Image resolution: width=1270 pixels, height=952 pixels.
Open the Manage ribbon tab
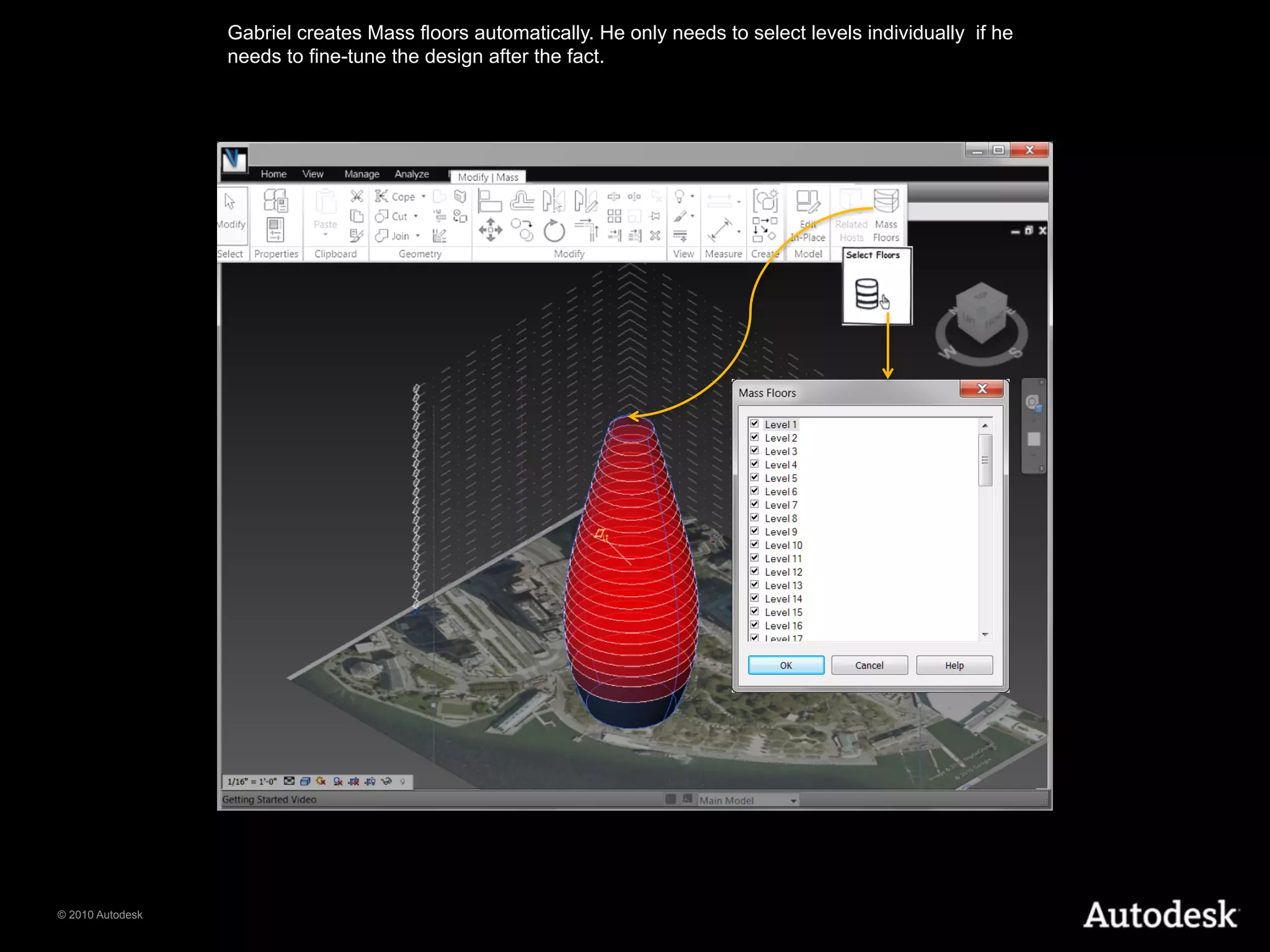[x=362, y=174]
